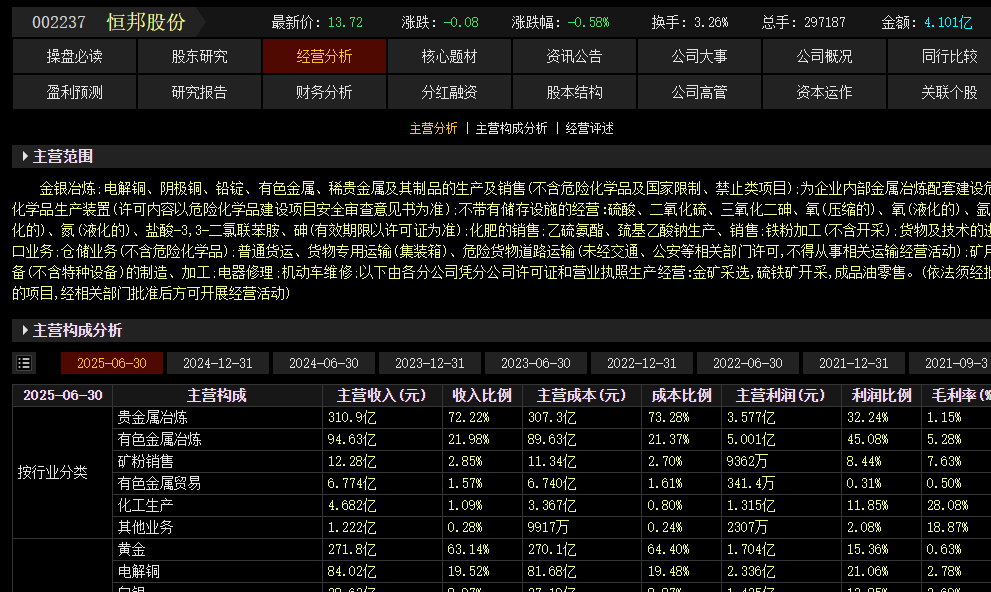Select the 2022-06-30 report period

(x=748, y=363)
